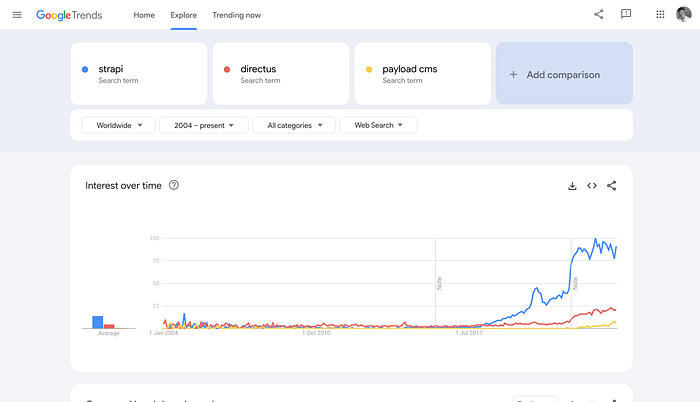Expand the Worldwide region dropdown
Screen dimensions: 700x402
pyautogui.click(x=119, y=125)
